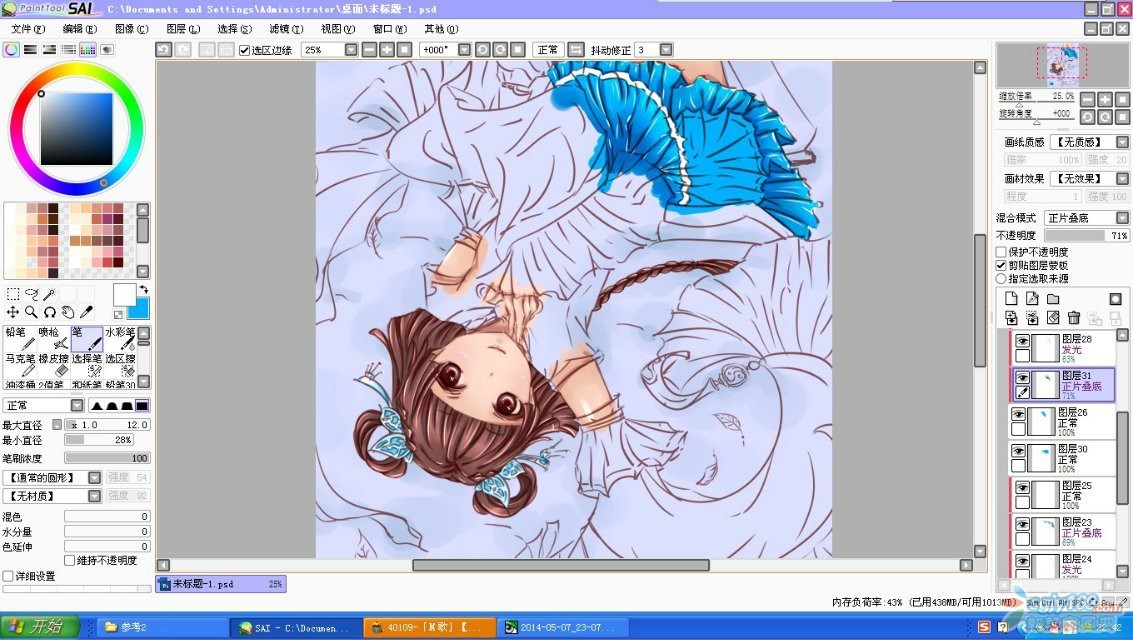This screenshot has height=640, width=1133.
Task: Hide layer 图层25 with its eye icon
Action: click(1022, 488)
